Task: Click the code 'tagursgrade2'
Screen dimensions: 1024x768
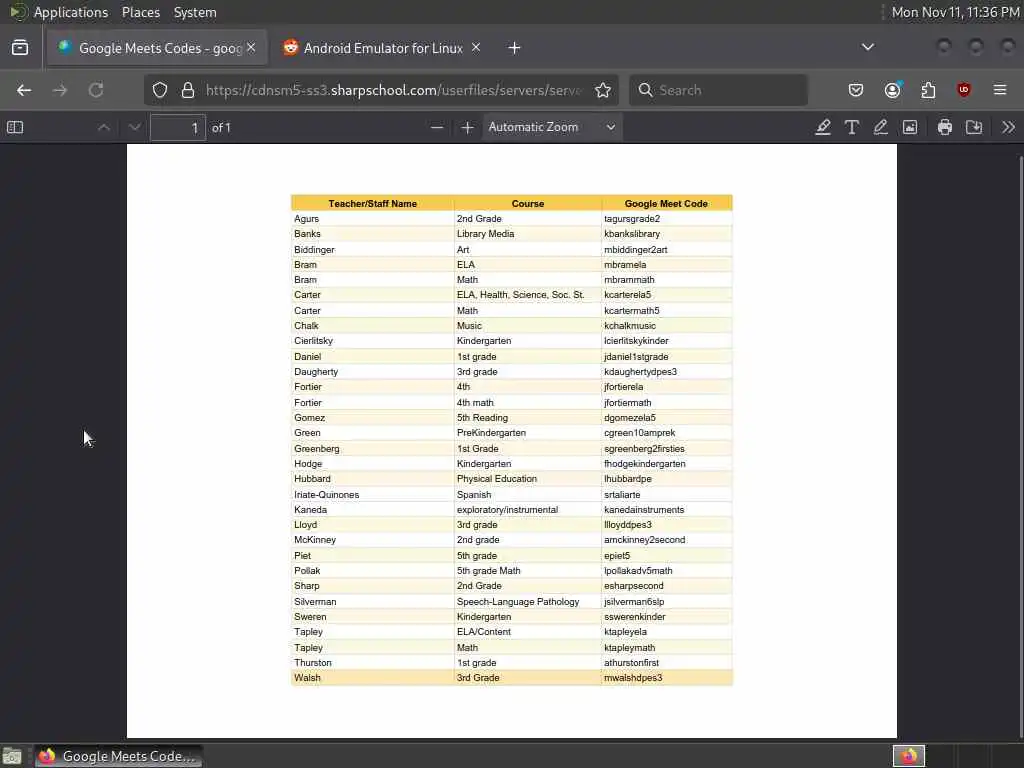Action: coord(632,219)
